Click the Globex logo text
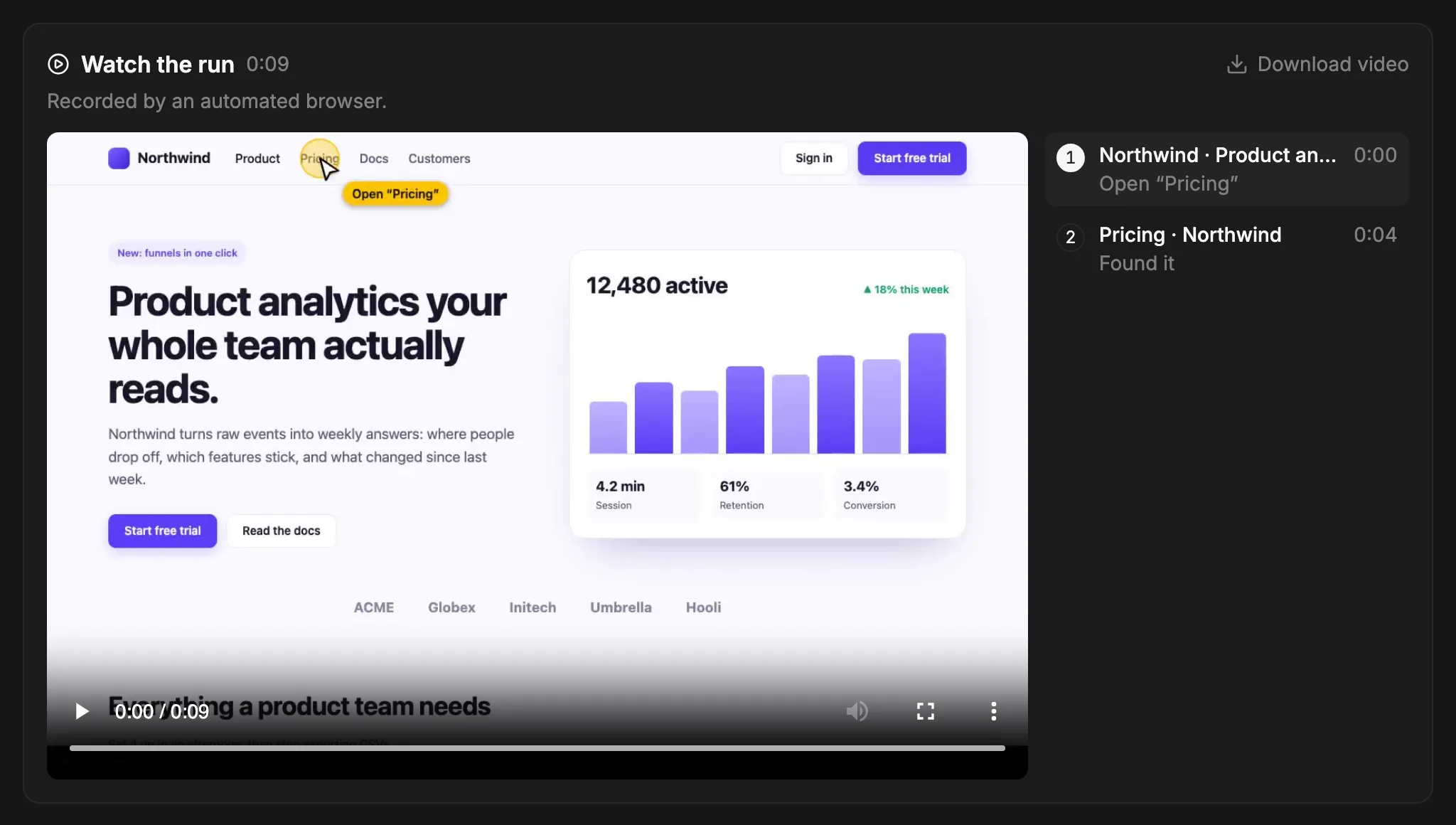This screenshot has width=1456, height=825. point(451,607)
